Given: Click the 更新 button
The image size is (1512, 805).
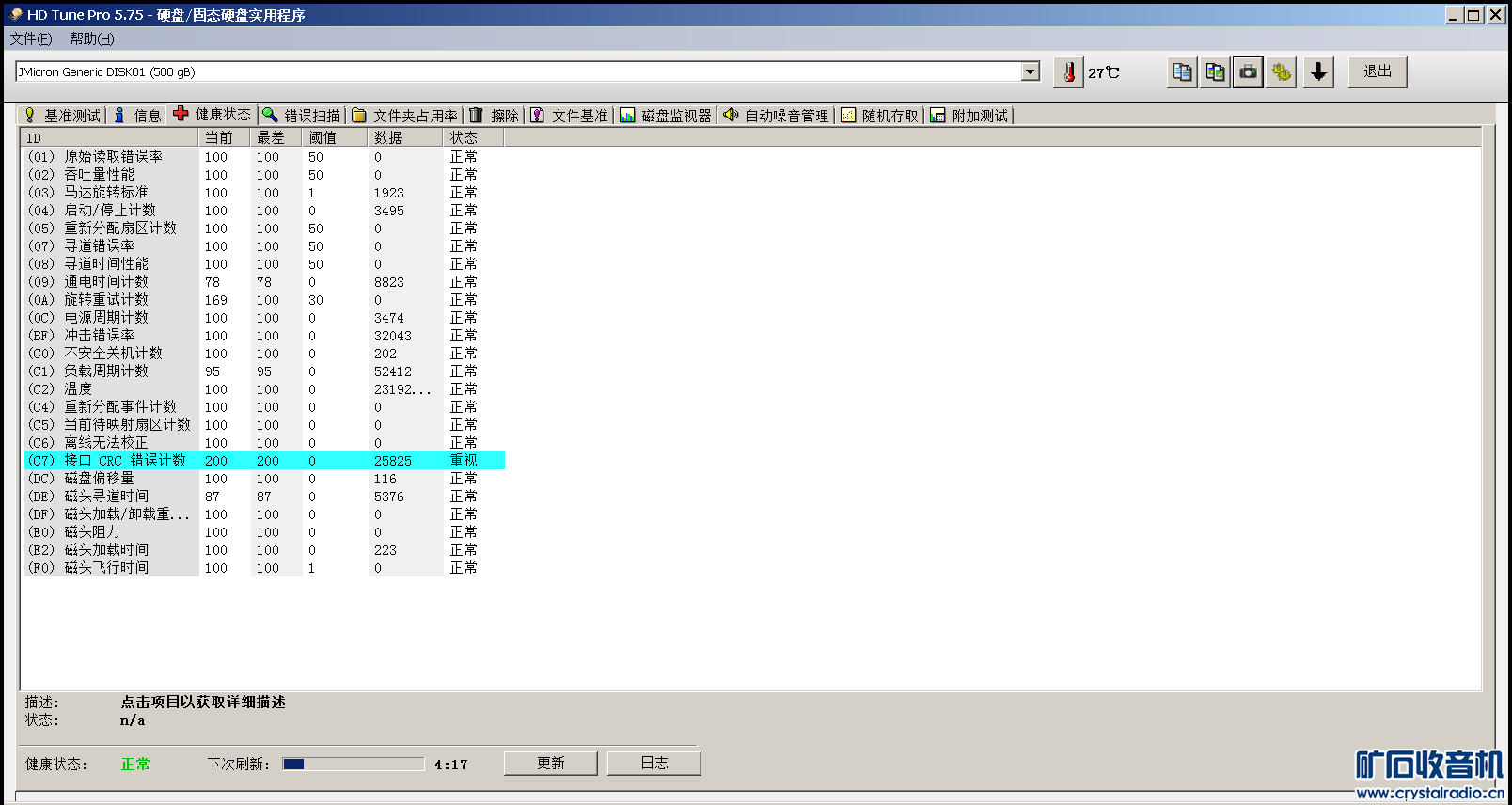Looking at the screenshot, I should pyautogui.click(x=551, y=763).
